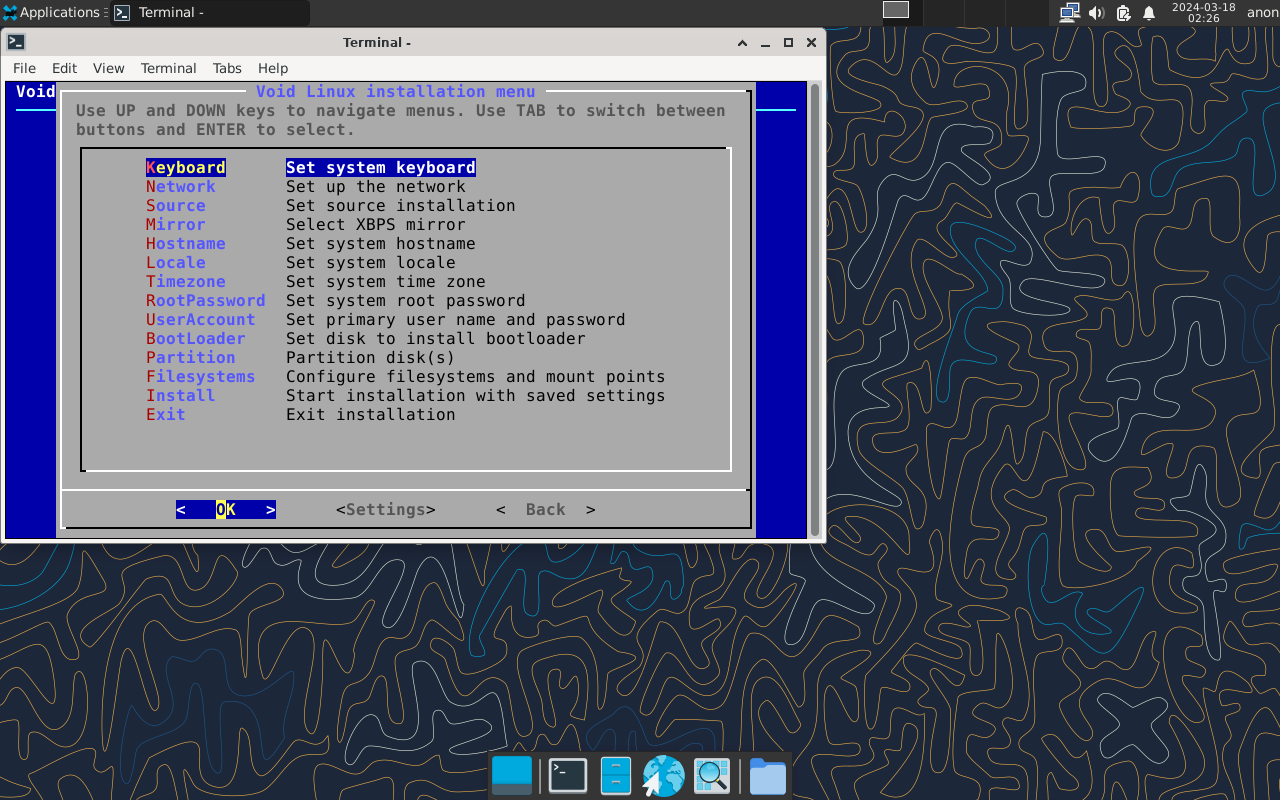The height and width of the screenshot is (800, 1280).
Task: Click 'Set system time zone' description
Action: point(386,281)
